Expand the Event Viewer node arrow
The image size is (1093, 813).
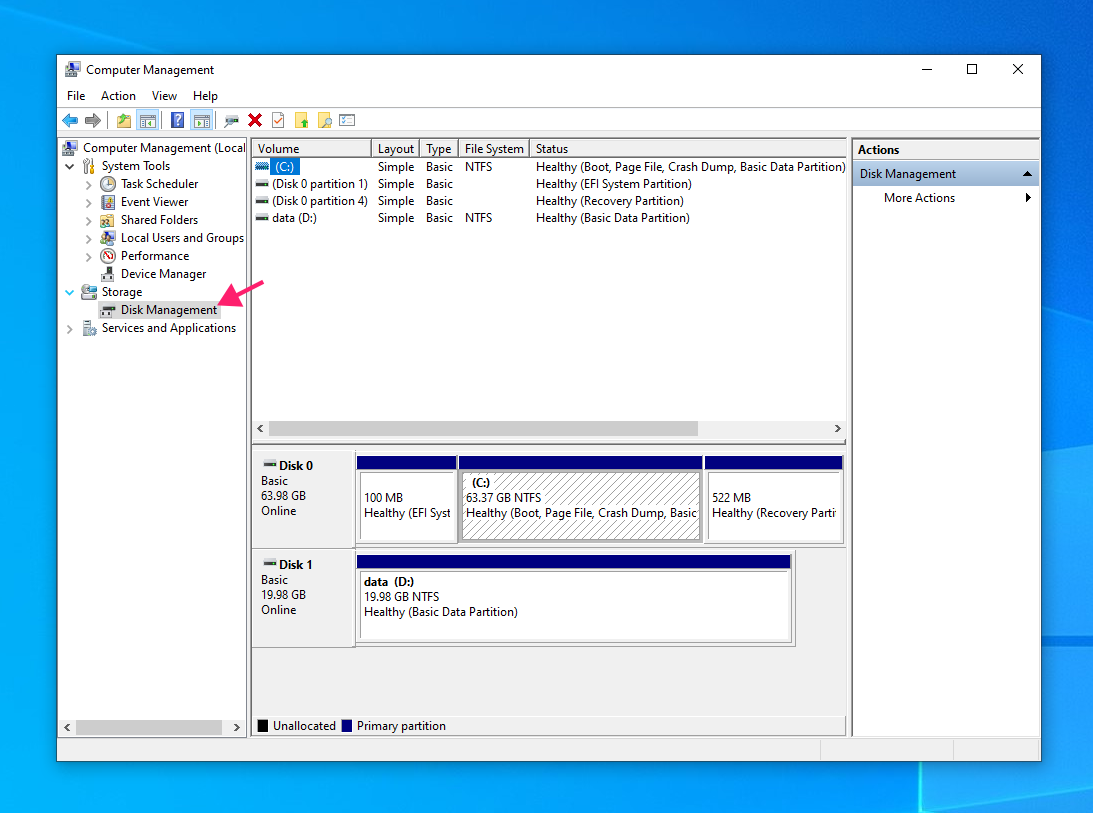89,203
